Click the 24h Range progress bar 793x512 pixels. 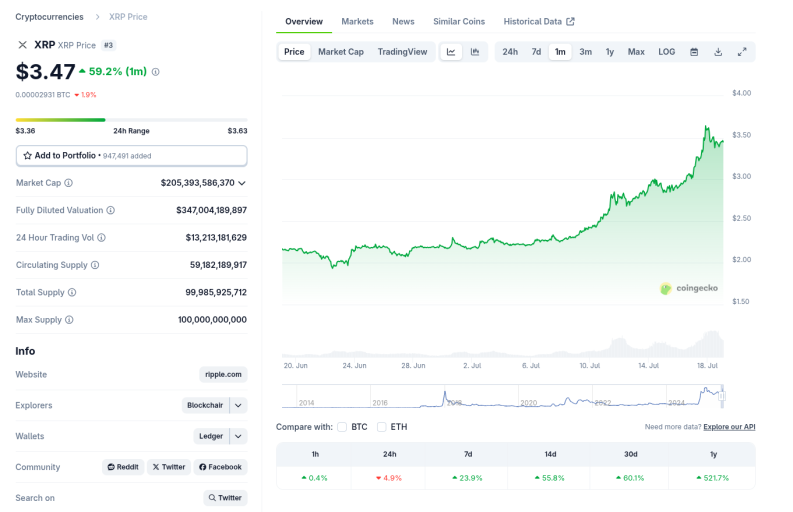pyautogui.click(x=131, y=120)
